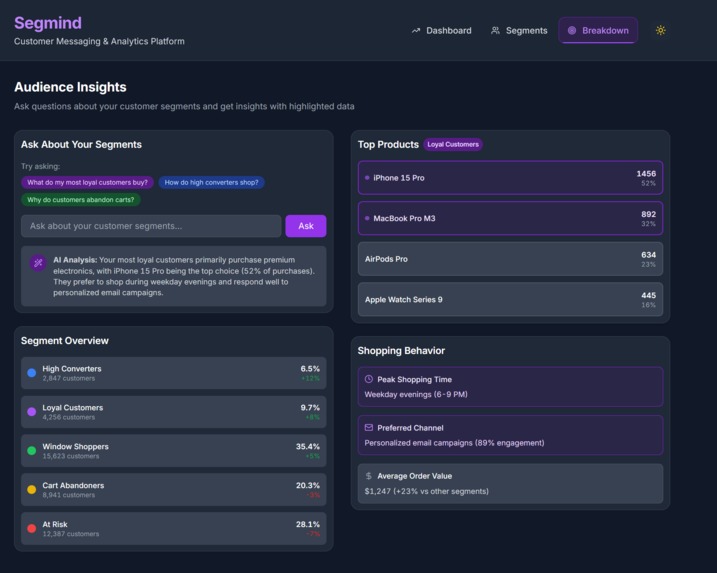Open the Peak Shopping Time card

click(510, 387)
